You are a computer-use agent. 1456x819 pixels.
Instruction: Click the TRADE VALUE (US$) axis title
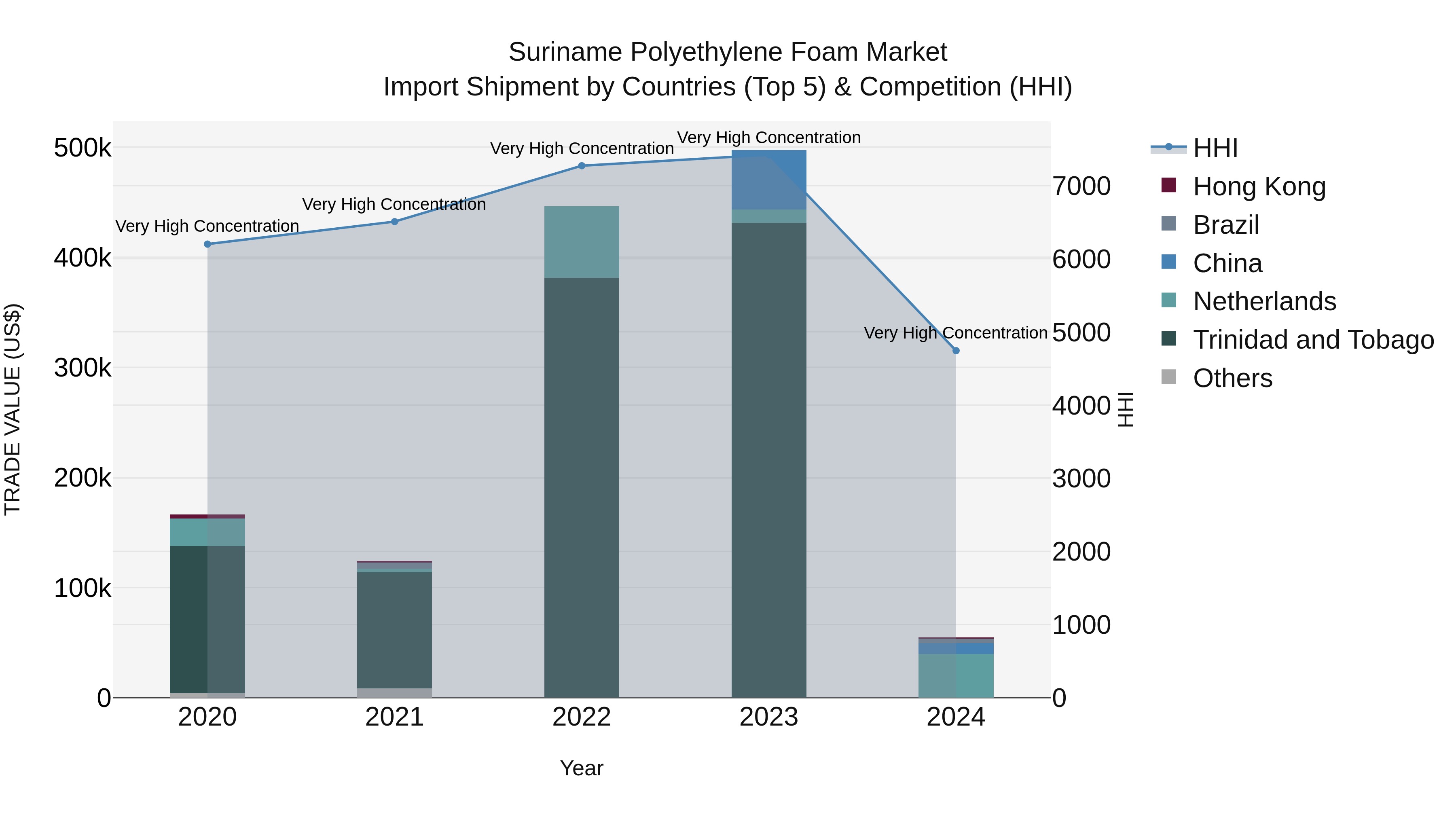point(13,409)
